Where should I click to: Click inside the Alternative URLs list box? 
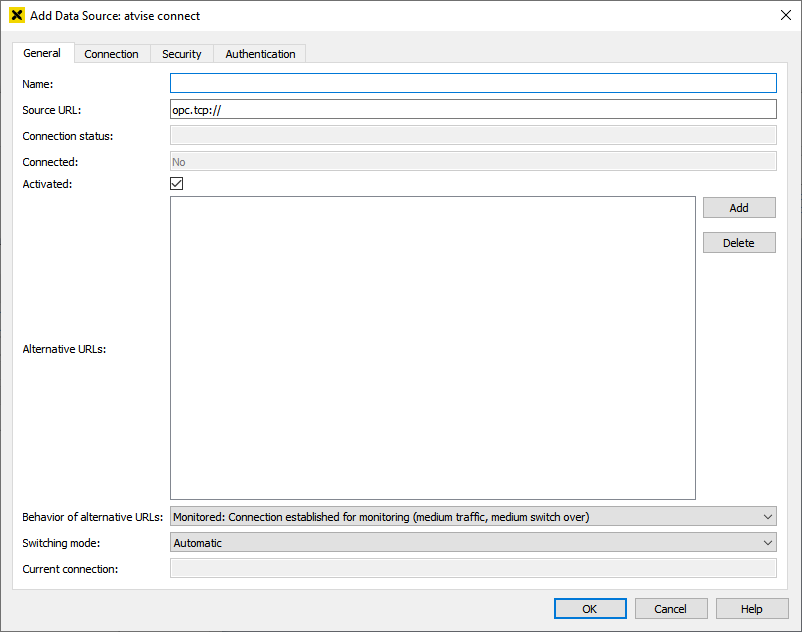(x=432, y=347)
